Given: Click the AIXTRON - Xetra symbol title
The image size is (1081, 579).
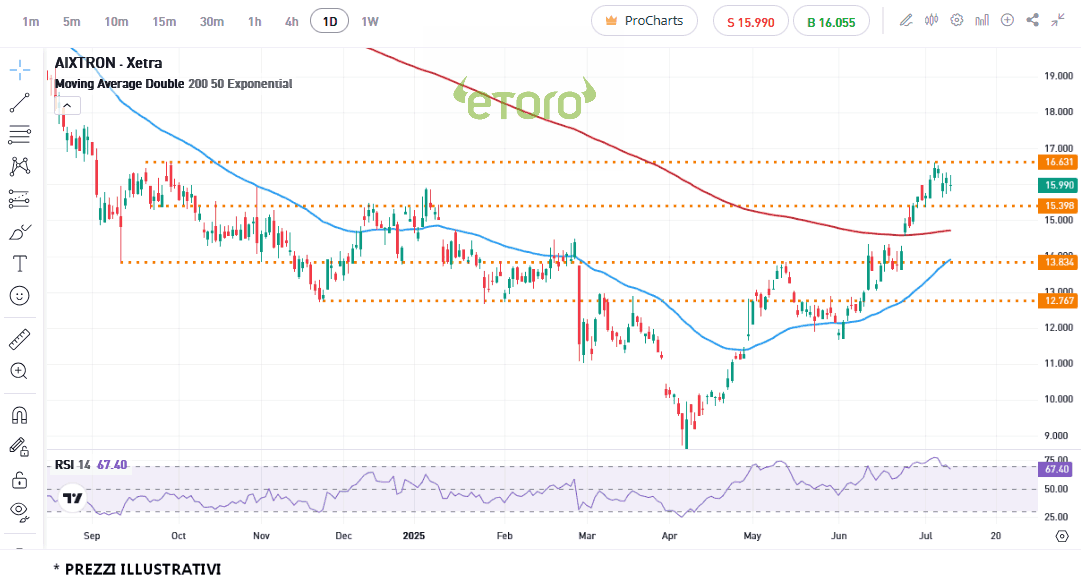Looking at the screenshot, I should 108,63.
